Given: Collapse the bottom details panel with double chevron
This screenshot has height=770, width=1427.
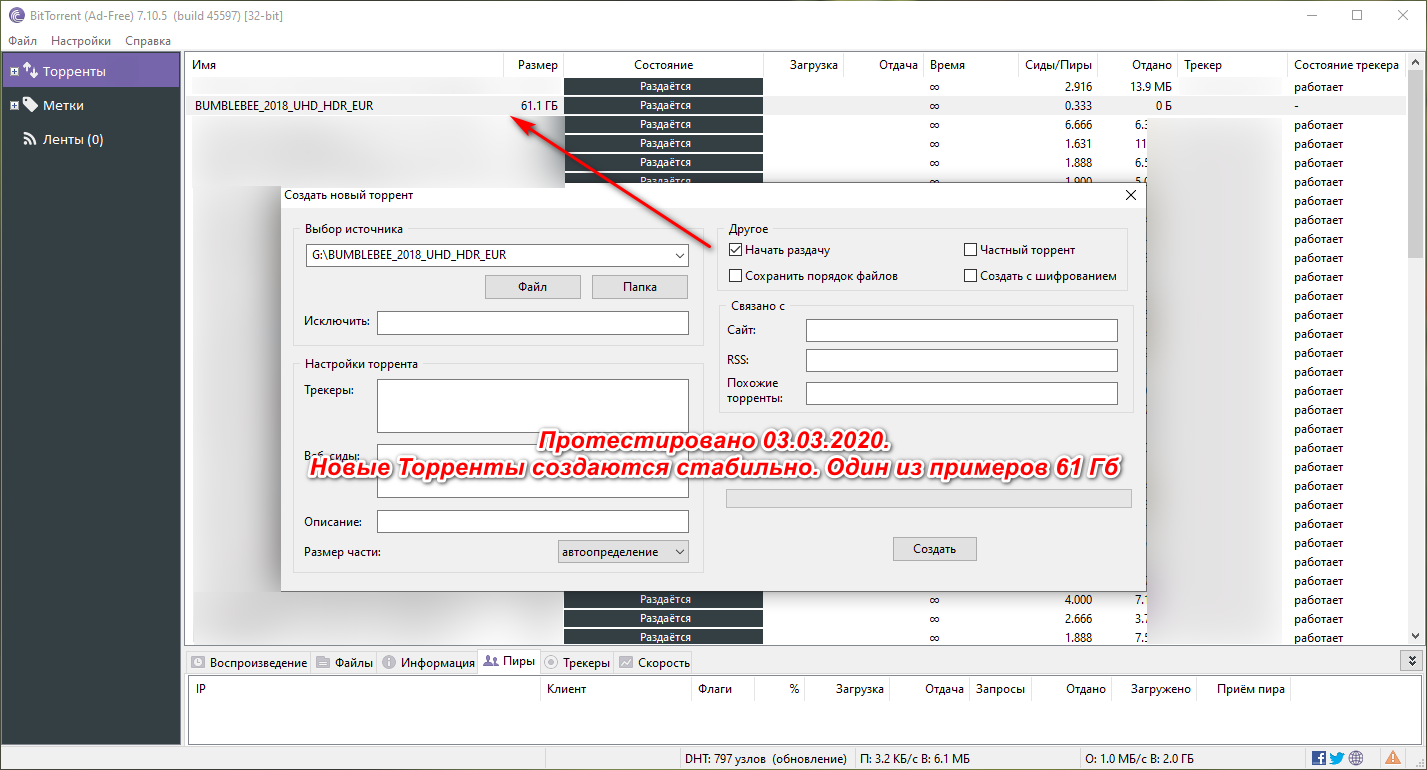Looking at the screenshot, I should point(1412,661).
